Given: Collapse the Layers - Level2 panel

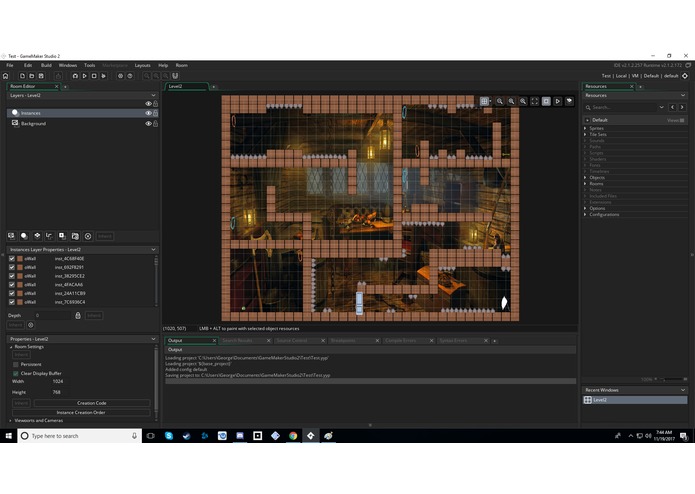Looking at the screenshot, I should coord(153,95).
